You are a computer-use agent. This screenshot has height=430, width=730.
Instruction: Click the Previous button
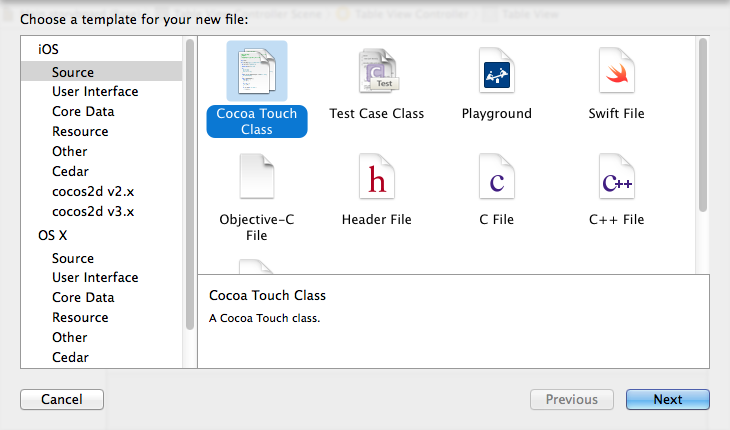point(572,399)
